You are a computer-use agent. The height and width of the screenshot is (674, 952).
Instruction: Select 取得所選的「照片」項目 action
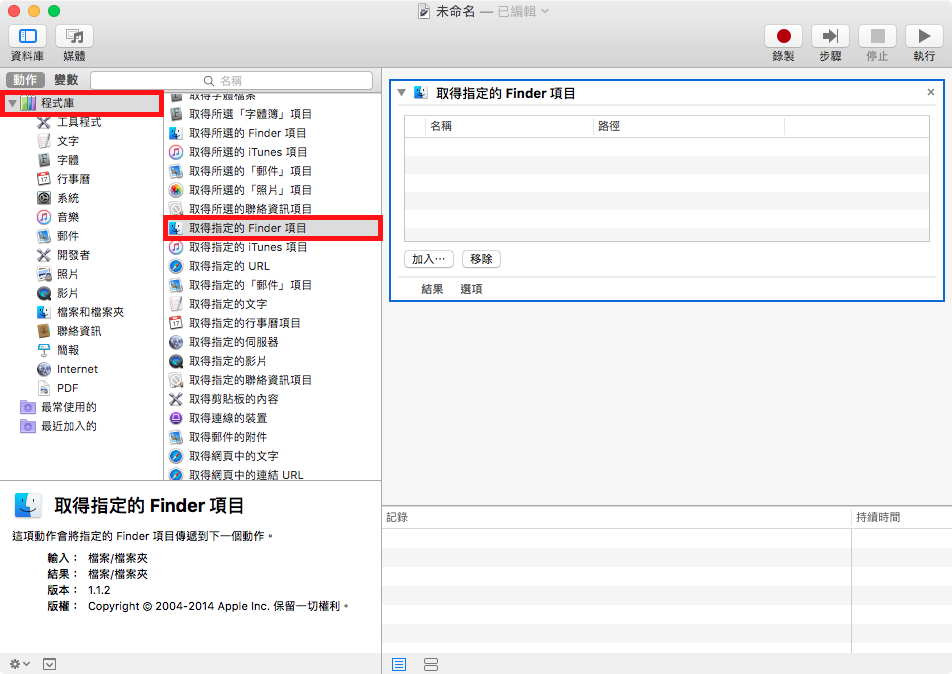click(272, 190)
